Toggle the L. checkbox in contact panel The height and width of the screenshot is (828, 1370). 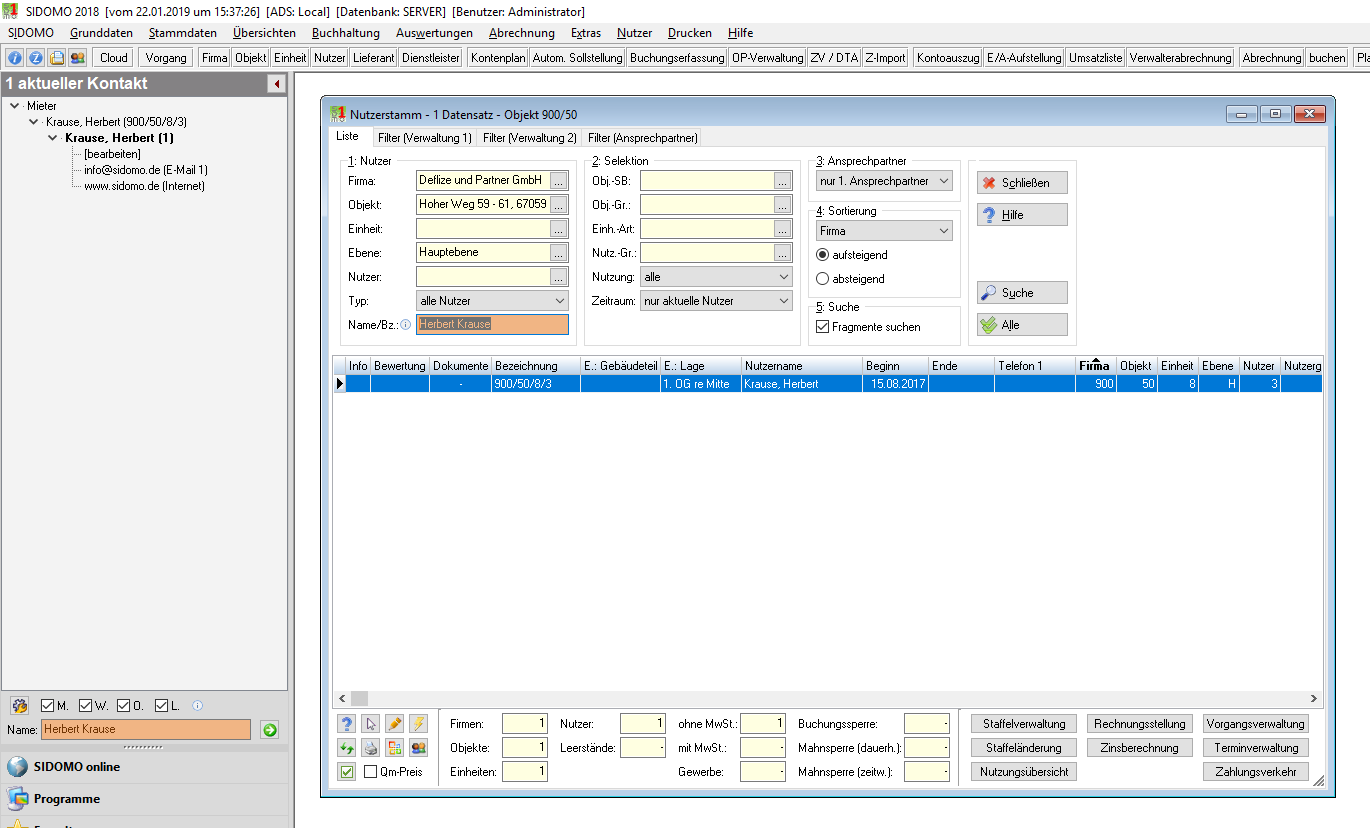(161, 706)
